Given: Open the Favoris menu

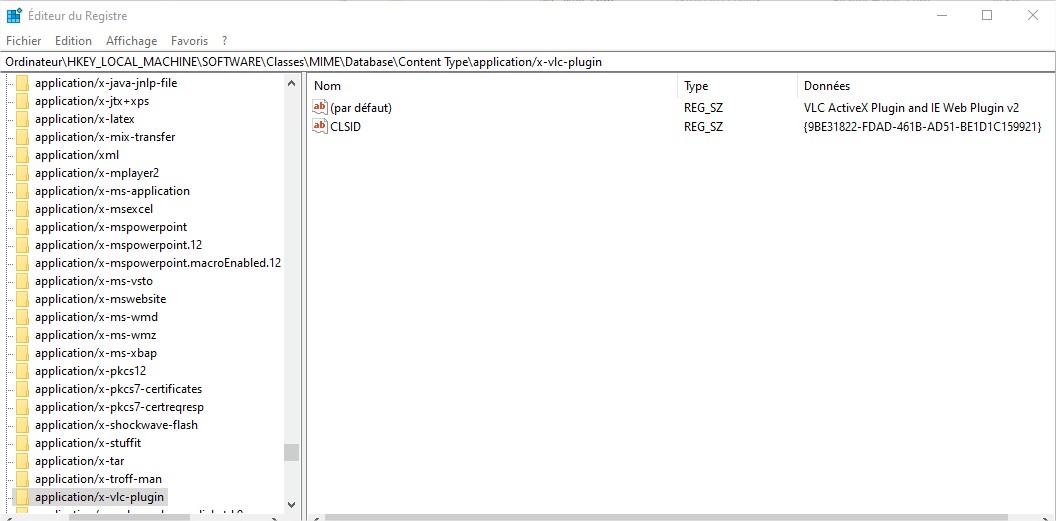Looking at the screenshot, I should [189, 41].
